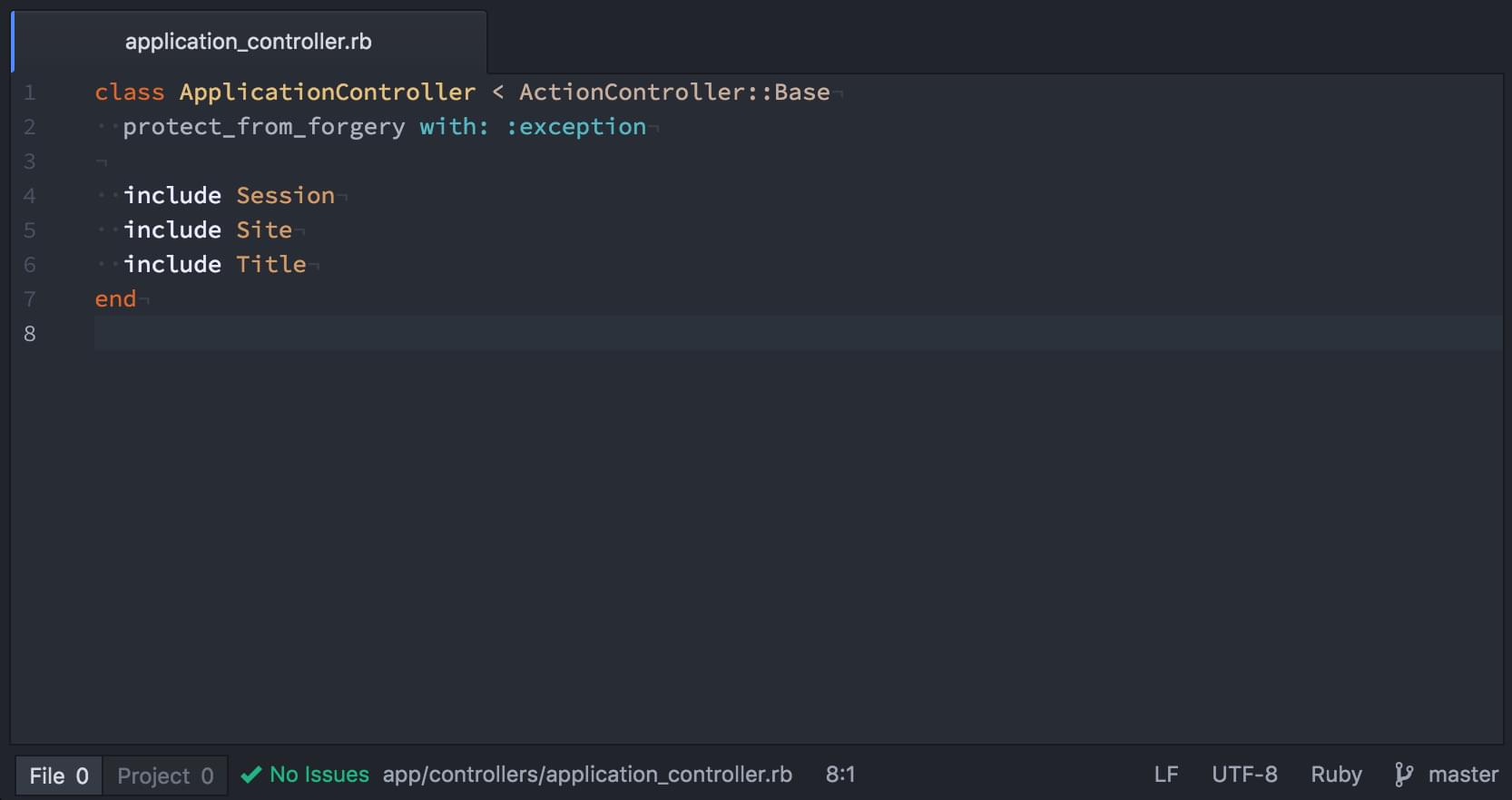Click line number 4 in the gutter
Image resolution: width=1512 pixels, height=800 pixels.
30,196
